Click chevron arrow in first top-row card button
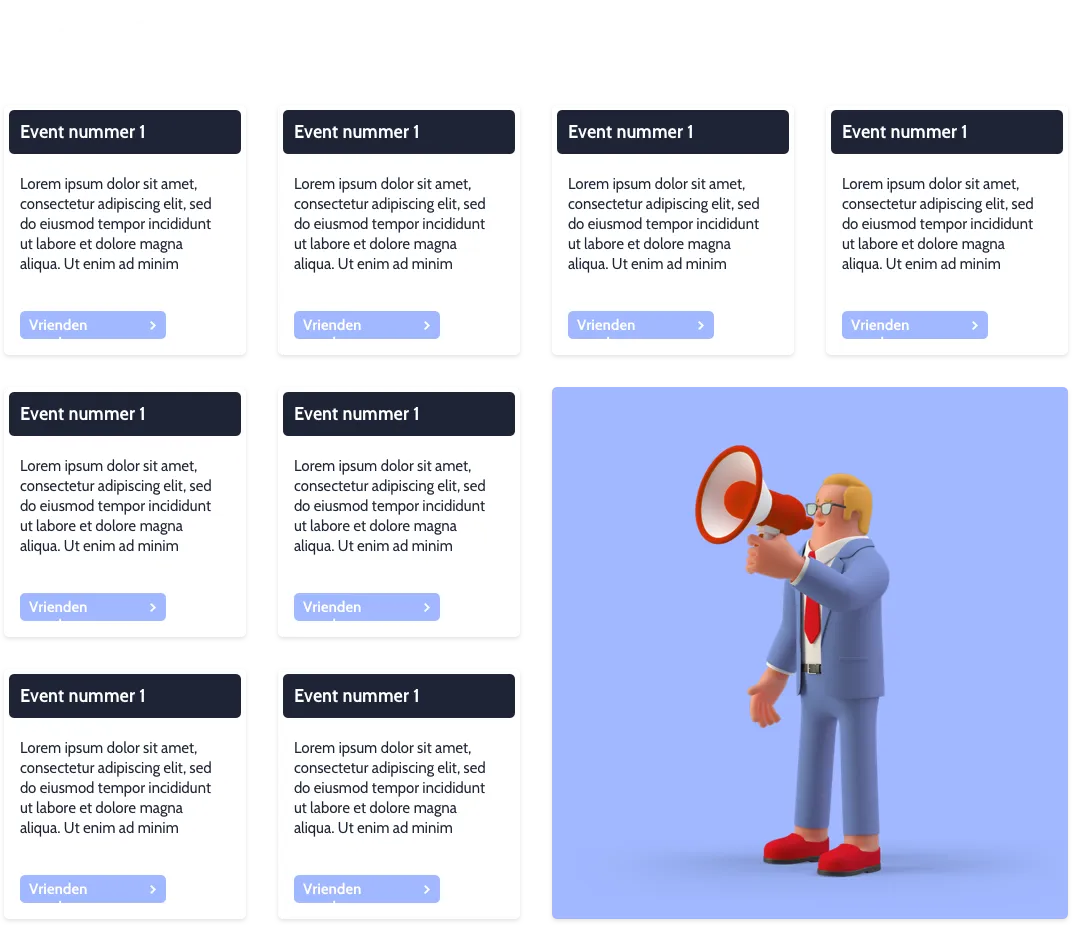1072x925 pixels. click(153, 325)
